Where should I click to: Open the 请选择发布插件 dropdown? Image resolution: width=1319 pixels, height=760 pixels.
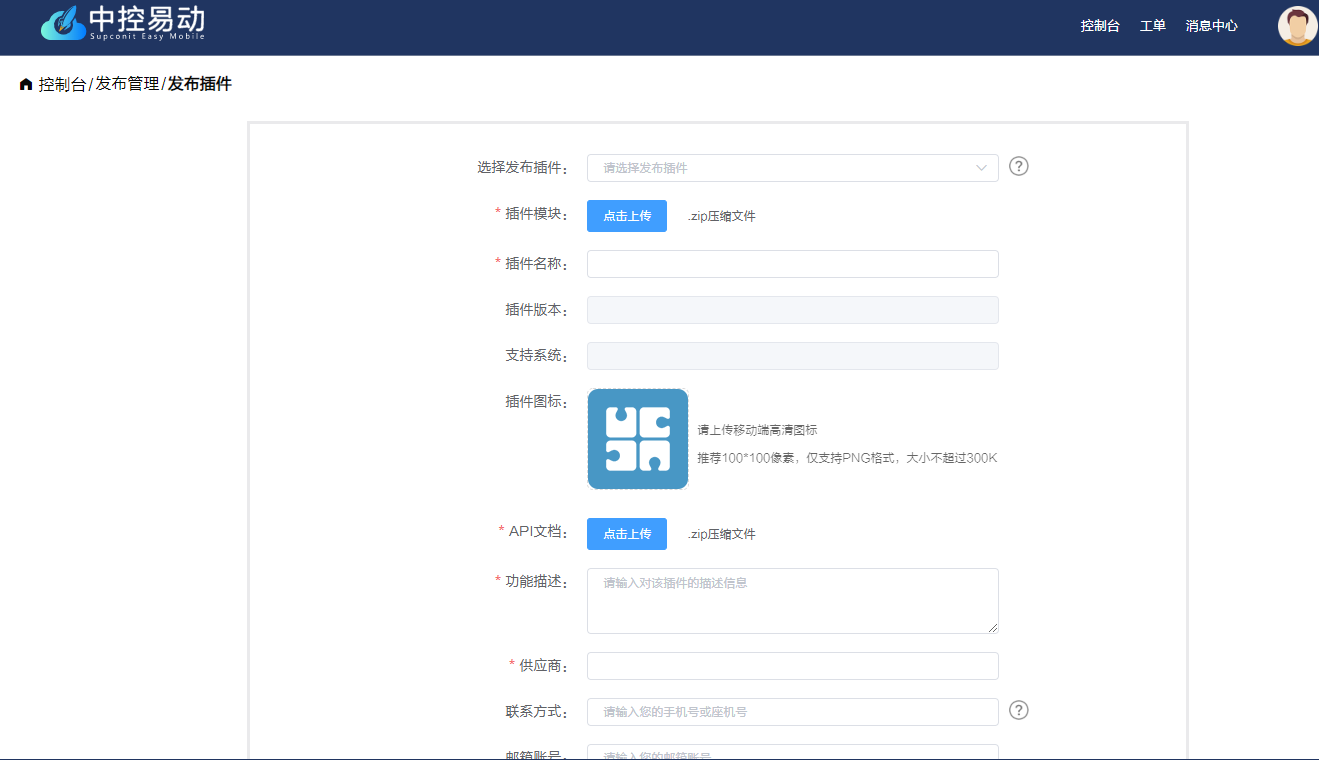click(792, 168)
